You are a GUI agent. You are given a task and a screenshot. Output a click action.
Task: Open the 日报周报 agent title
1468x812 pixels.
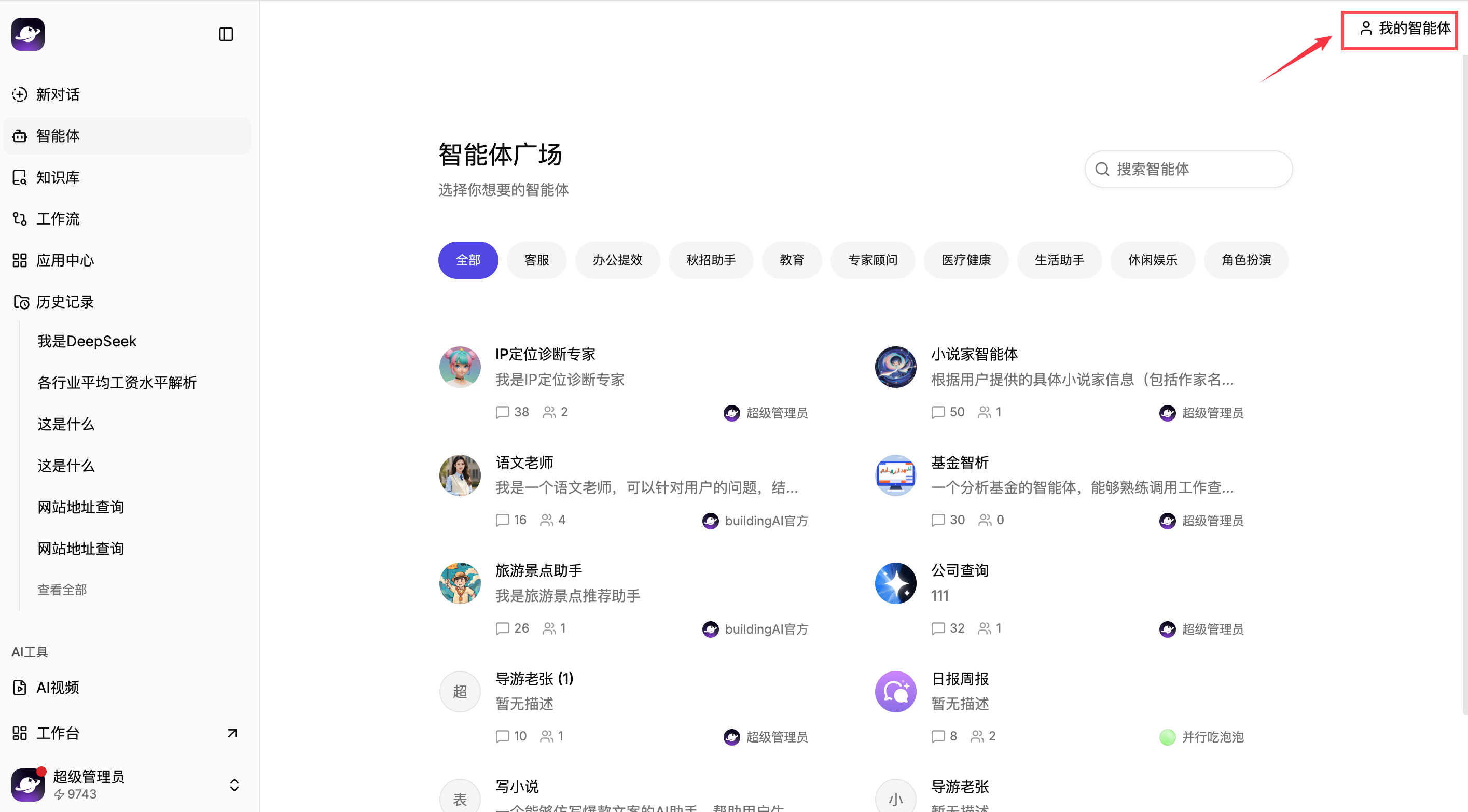pyautogui.click(x=960, y=679)
